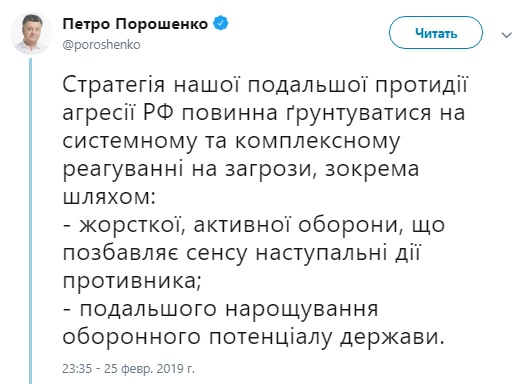Click the word "шляхом:" in the tweet
Viewport: 528px width, 384px height.
pyautogui.click(x=109, y=196)
